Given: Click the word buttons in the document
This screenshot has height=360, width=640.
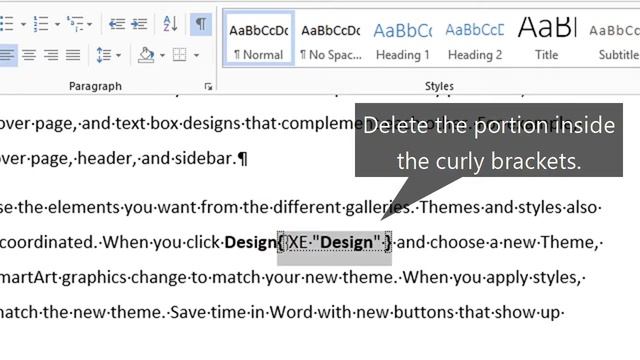Looking at the screenshot, I should (x=424, y=313).
